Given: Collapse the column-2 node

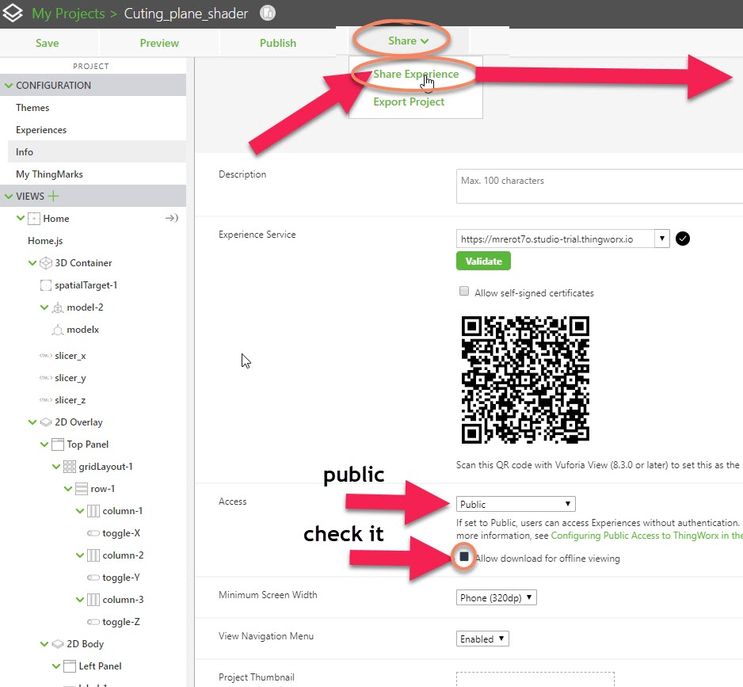Looking at the screenshot, I should [x=80, y=555].
